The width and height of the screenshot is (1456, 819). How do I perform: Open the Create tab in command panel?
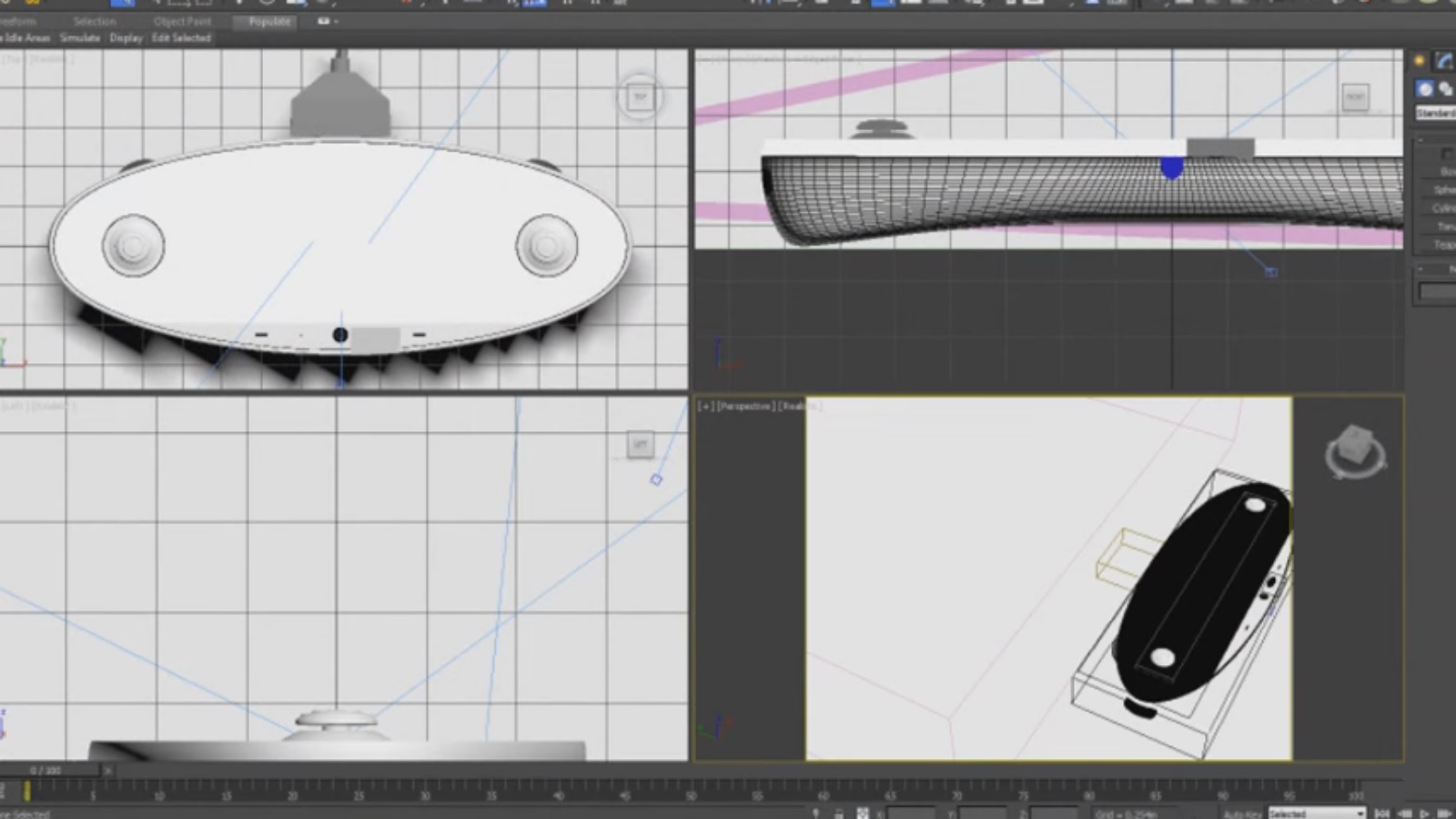(x=1419, y=61)
